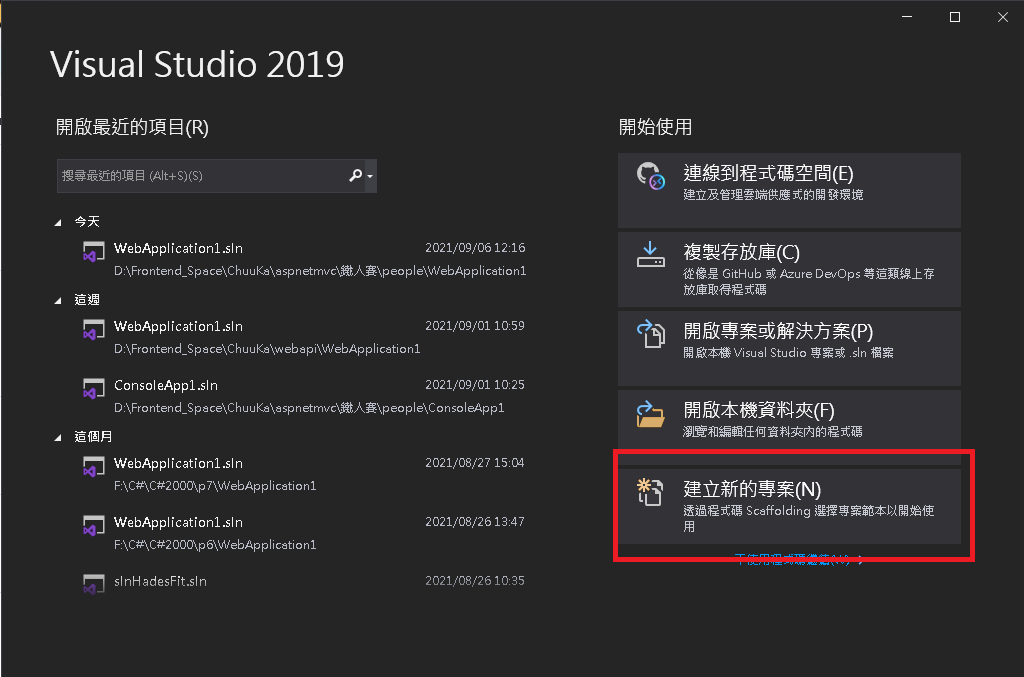The height and width of the screenshot is (677, 1024).
Task: Collapse the 今天 (today) group
Action: 58,223
